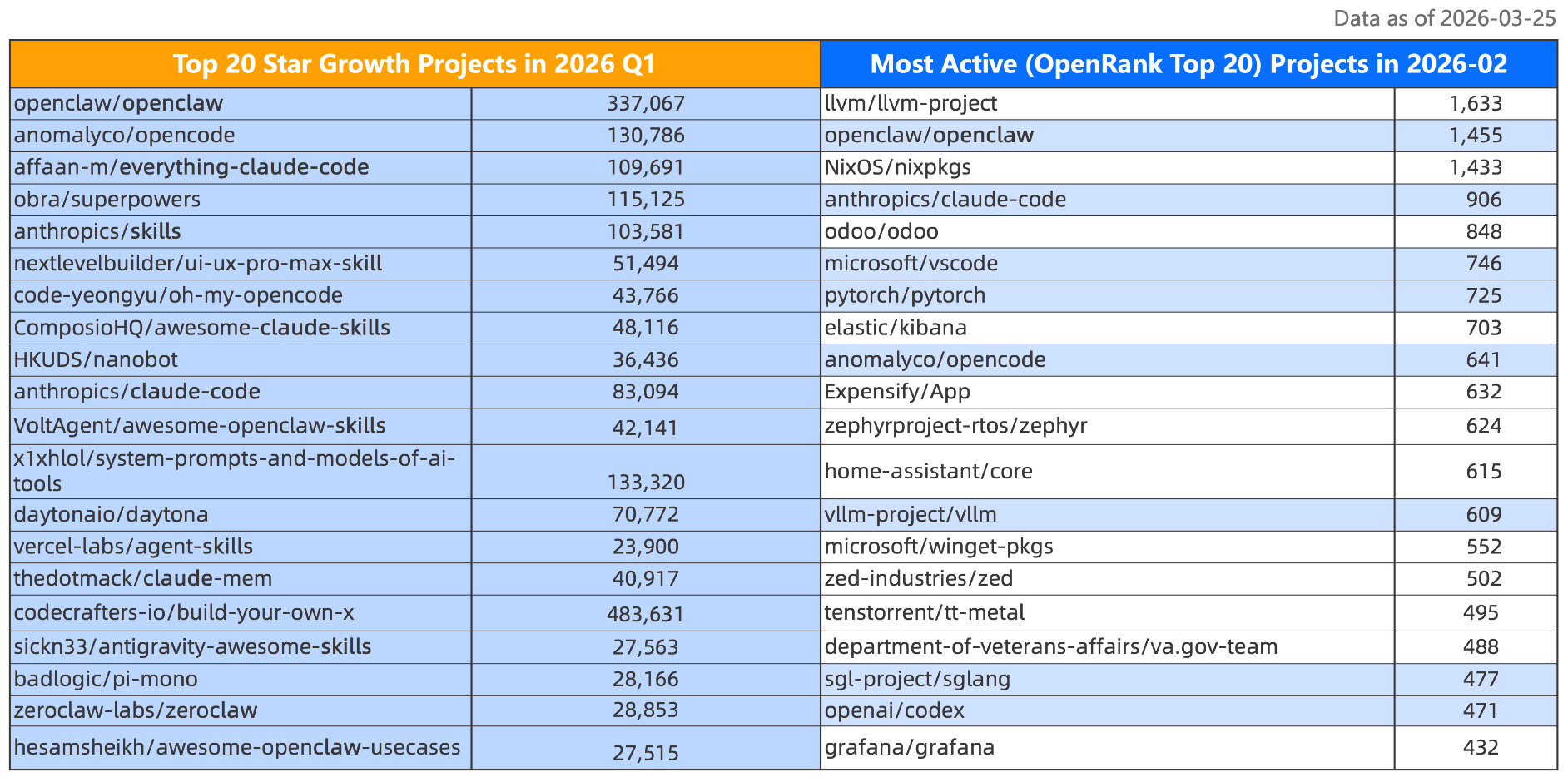Viewport: 1568px width, 782px height.
Task: Click zephyrproject-rtos/zephyr cell
Action: click(1108, 426)
